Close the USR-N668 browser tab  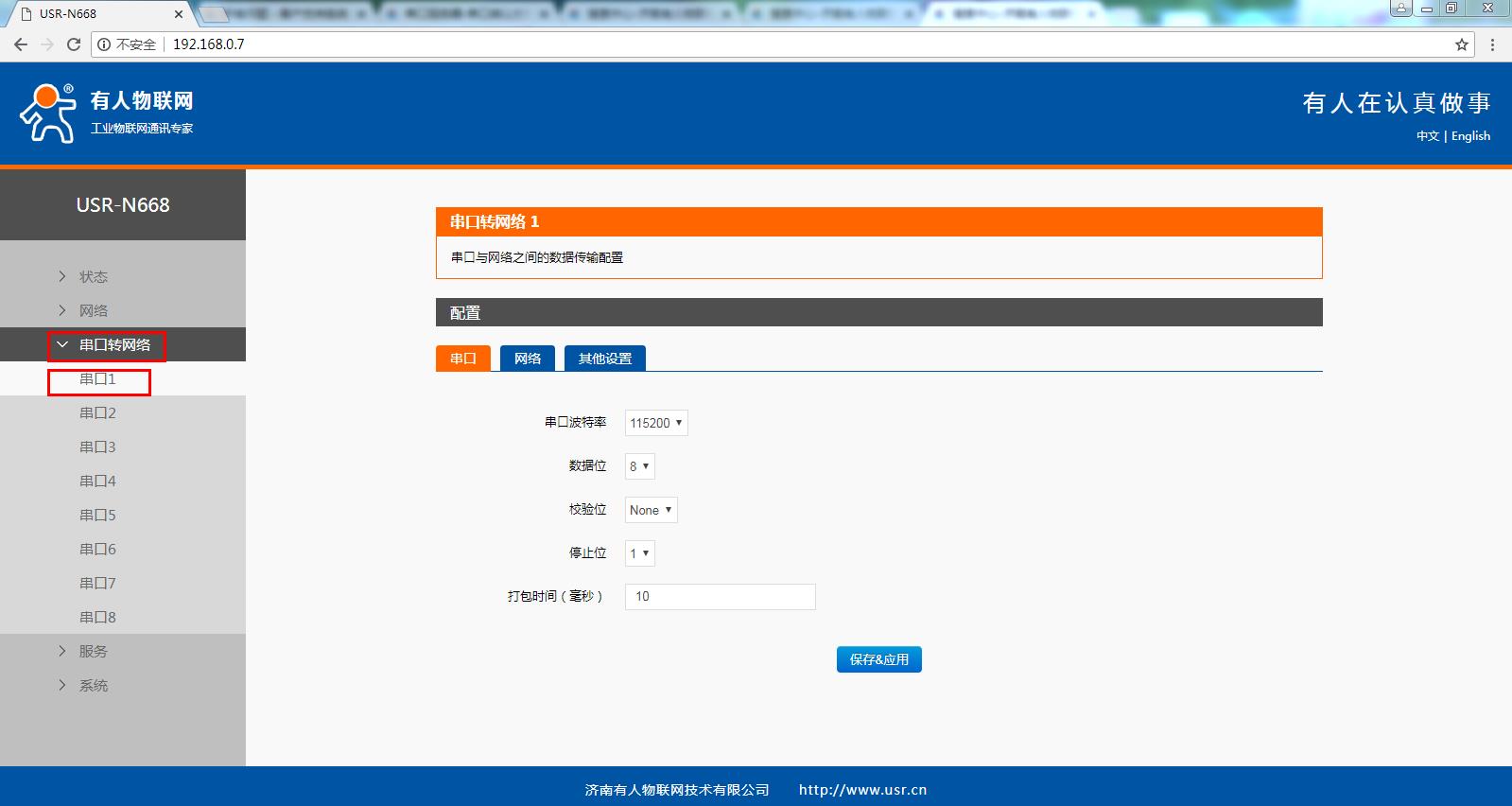[x=178, y=14]
